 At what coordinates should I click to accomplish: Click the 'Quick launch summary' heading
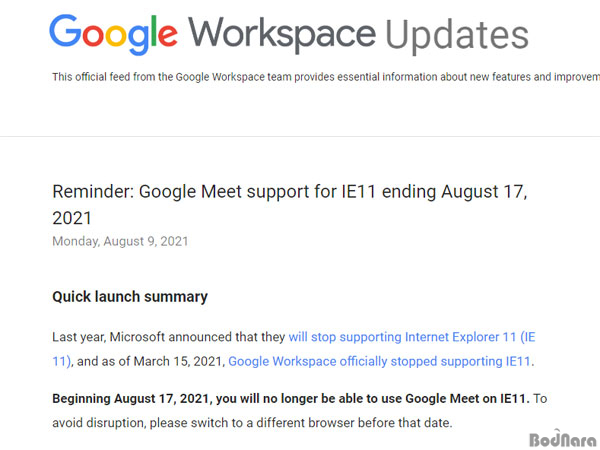pyautogui.click(x=130, y=297)
